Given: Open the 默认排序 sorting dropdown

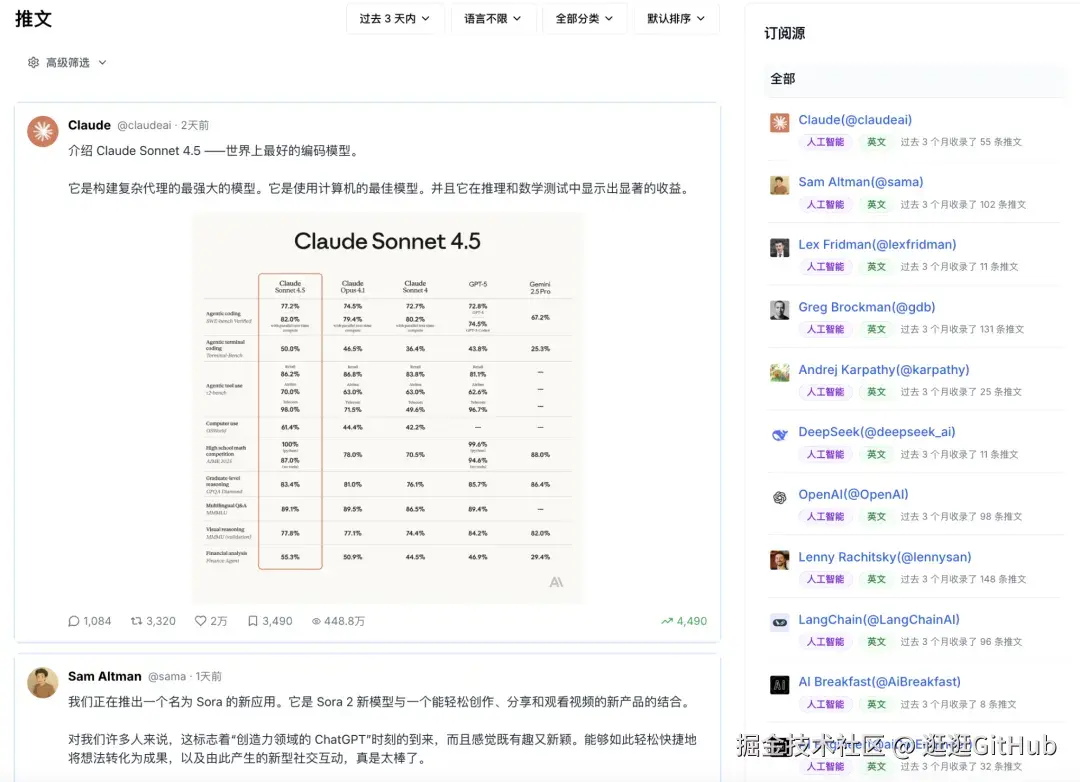Looking at the screenshot, I should [x=676, y=18].
